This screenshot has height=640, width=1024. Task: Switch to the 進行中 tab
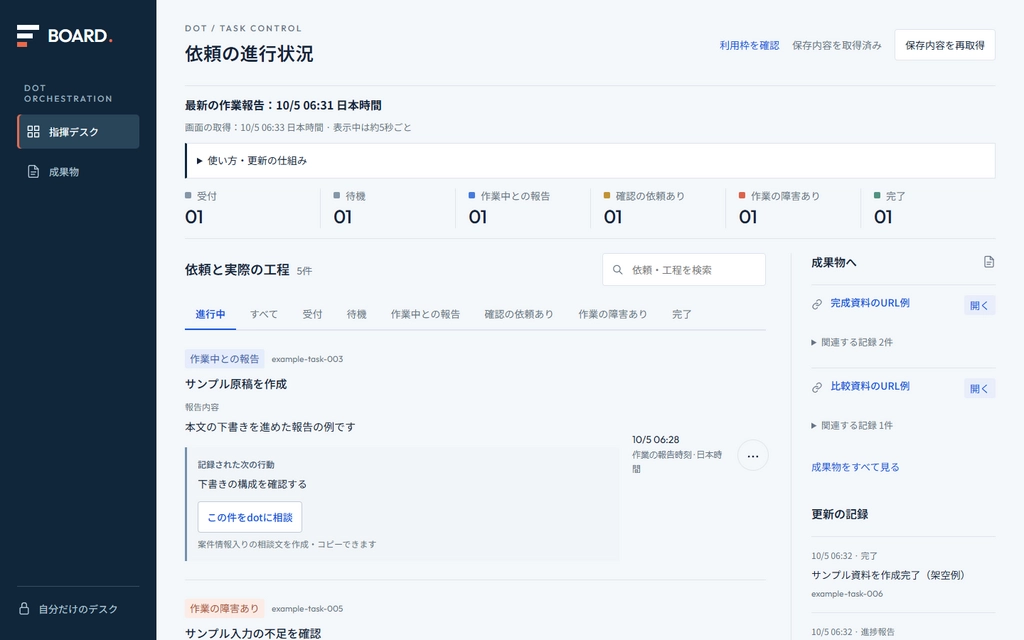pyautogui.click(x=210, y=314)
